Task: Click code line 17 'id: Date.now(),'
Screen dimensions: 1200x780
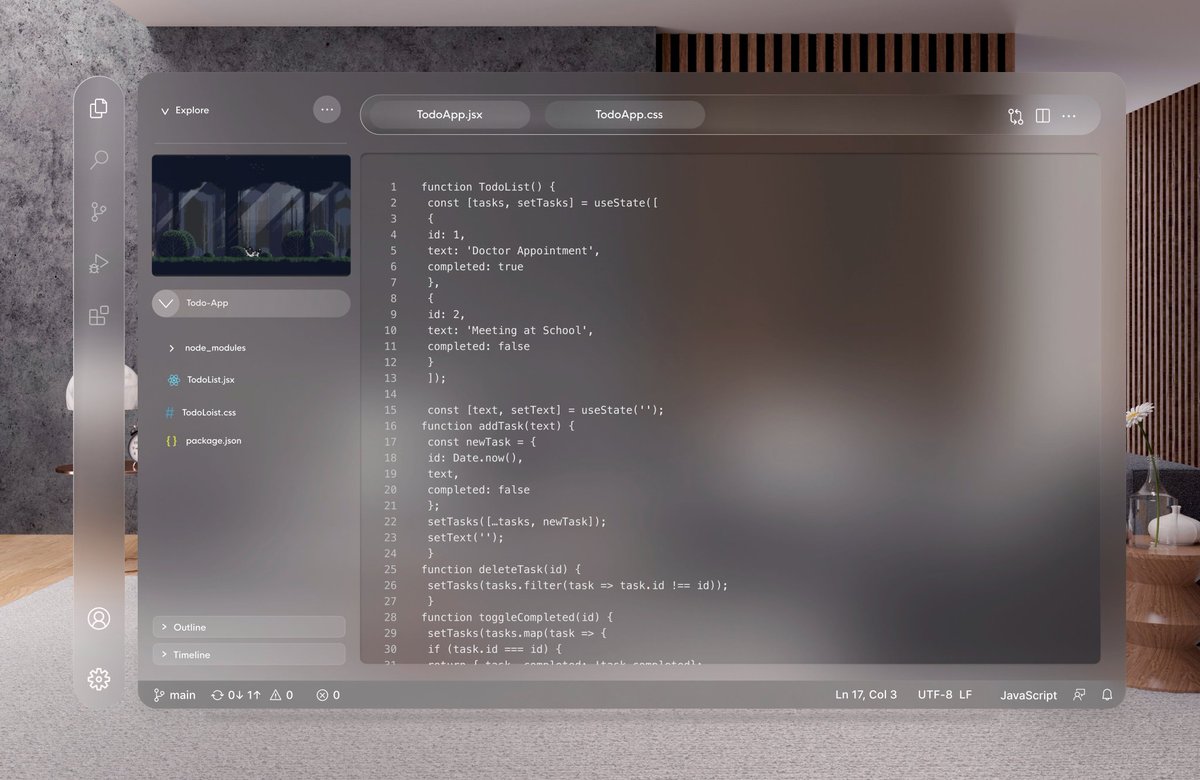Action: pyautogui.click(x=475, y=458)
